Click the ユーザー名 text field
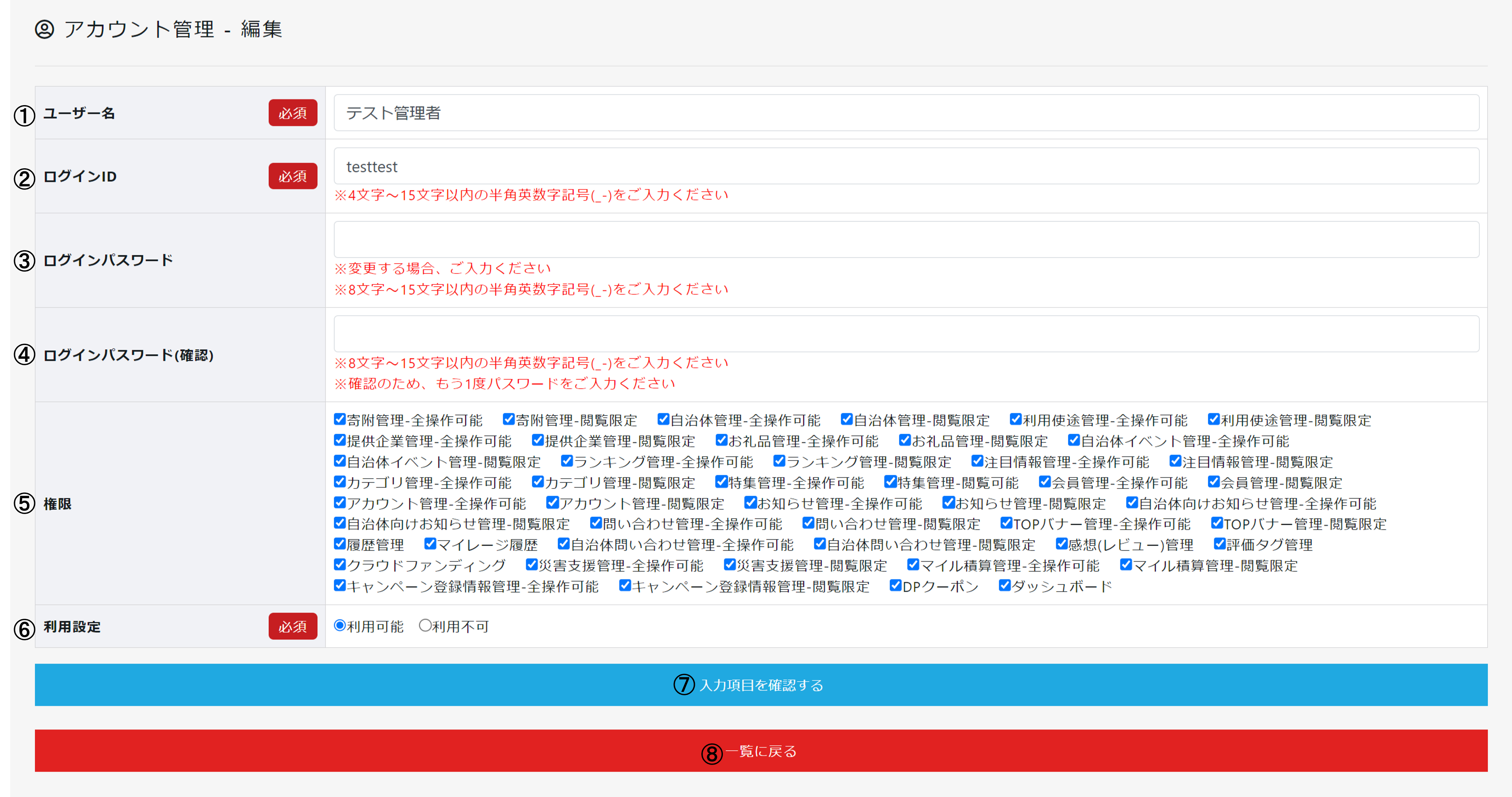 [906, 113]
